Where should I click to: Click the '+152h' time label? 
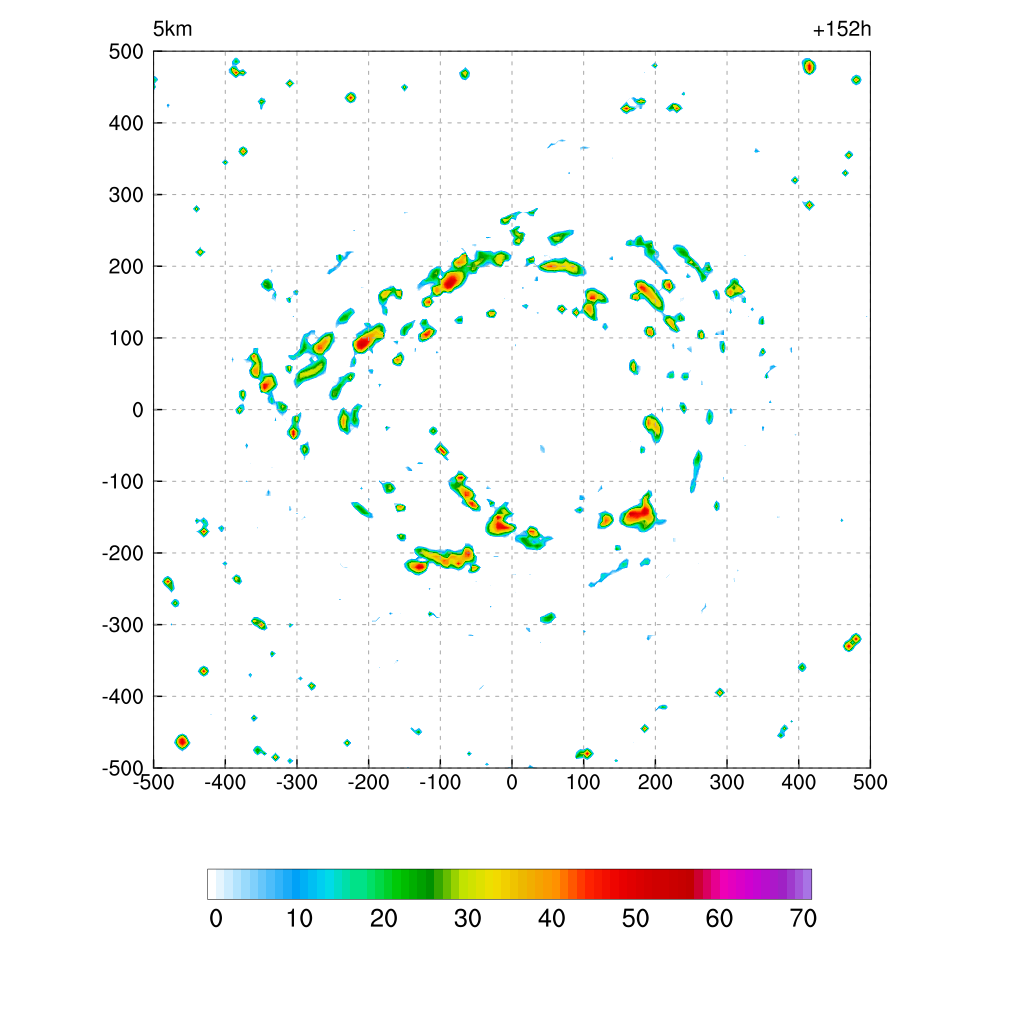842,29
